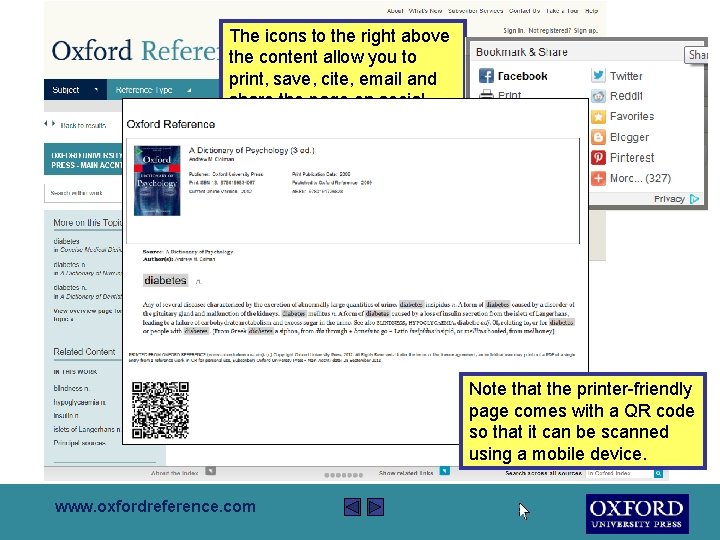The height and width of the screenshot is (540, 720).
Task: Click the Oxford Reference site logo
Action: pyautogui.click(x=136, y=51)
